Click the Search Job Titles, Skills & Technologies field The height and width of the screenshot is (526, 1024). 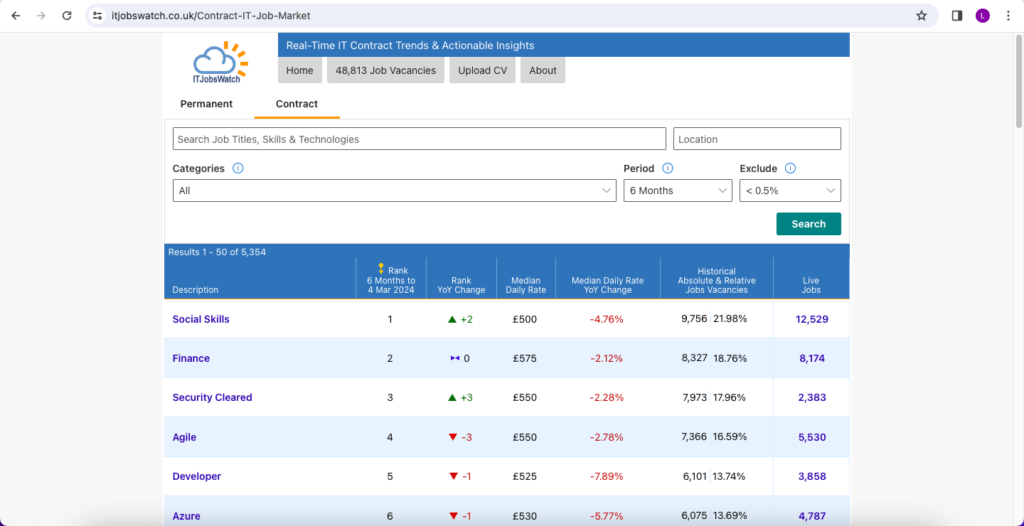pos(418,139)
